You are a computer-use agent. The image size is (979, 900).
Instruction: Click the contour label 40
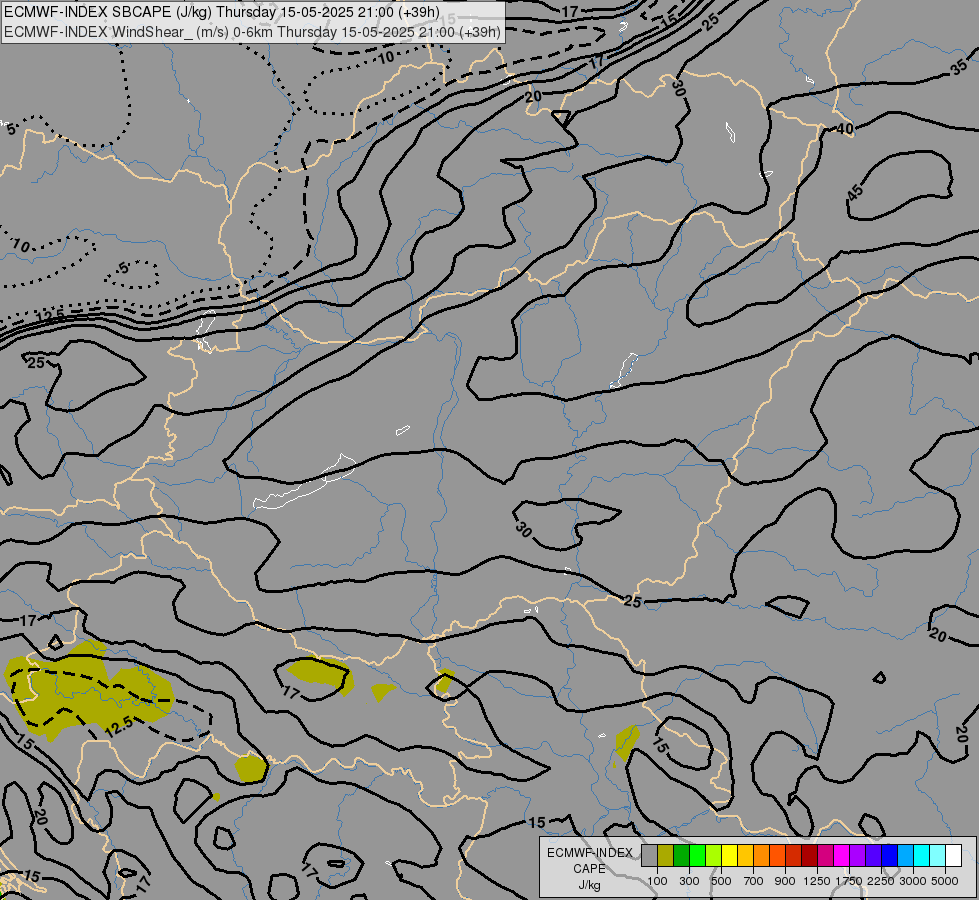[845, 129]
